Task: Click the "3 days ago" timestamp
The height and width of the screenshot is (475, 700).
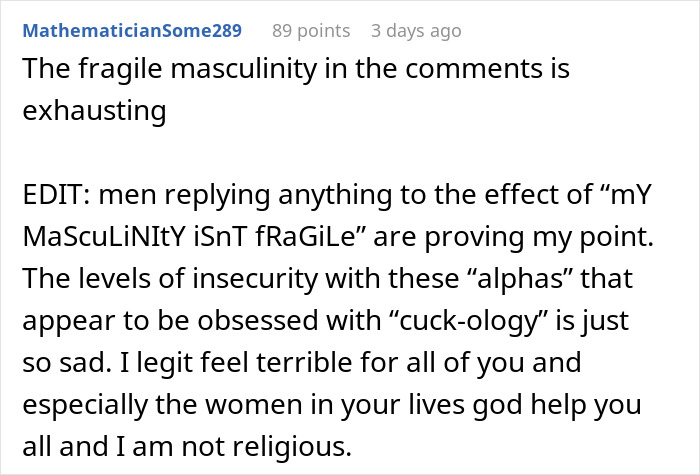Action: (x=416, y=31)
